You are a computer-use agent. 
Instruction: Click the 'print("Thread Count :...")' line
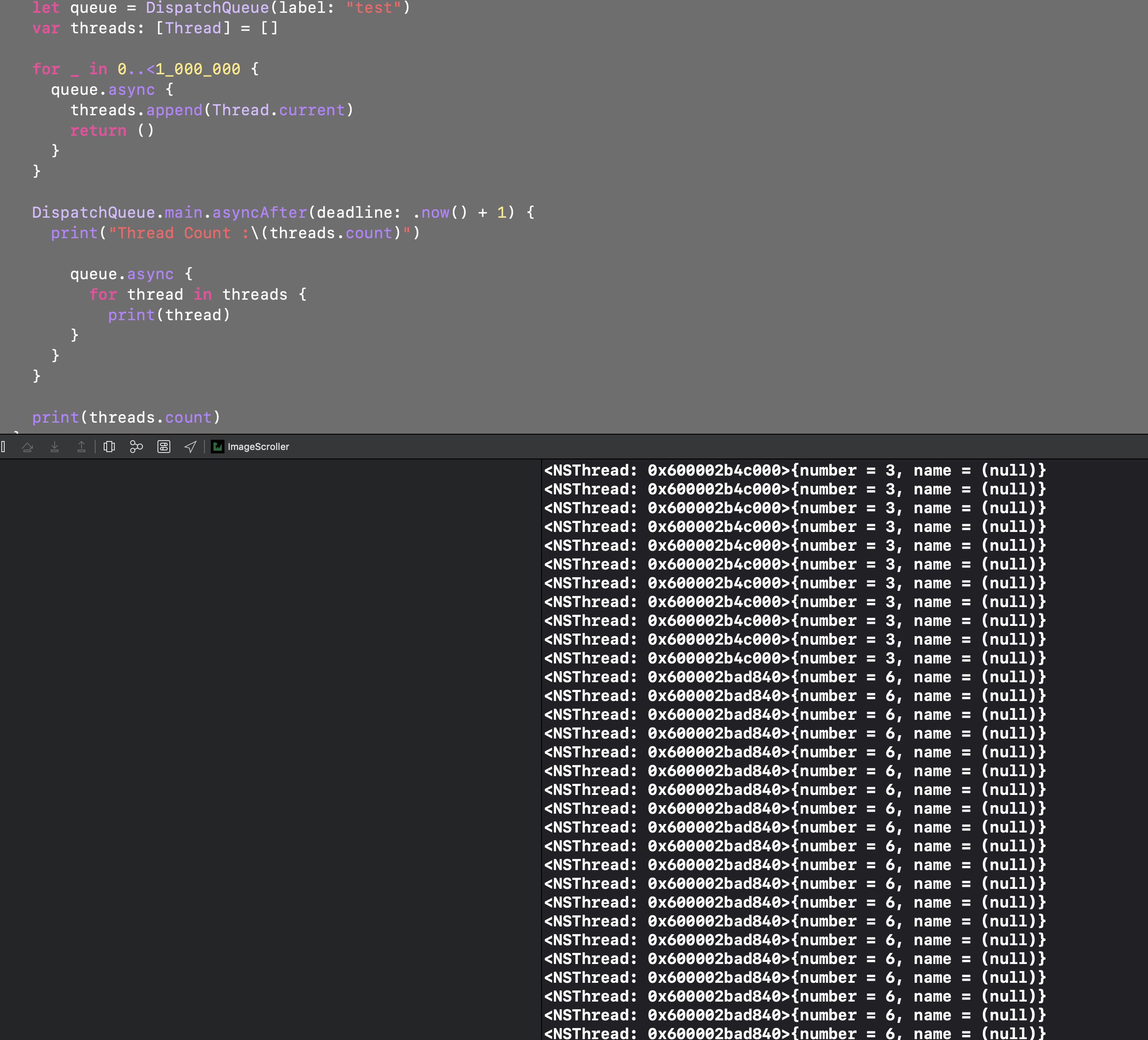click(x=236, y=233)
